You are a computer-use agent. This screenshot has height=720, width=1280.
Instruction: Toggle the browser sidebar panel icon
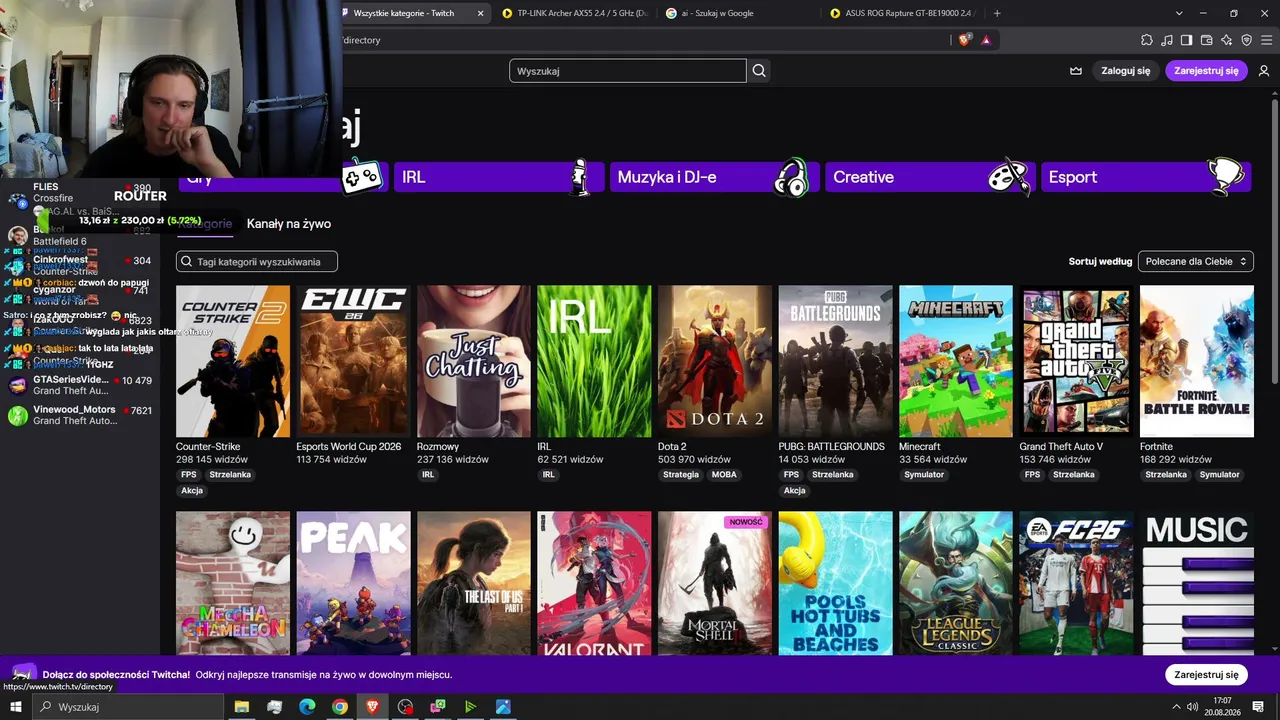[1186, 40]
